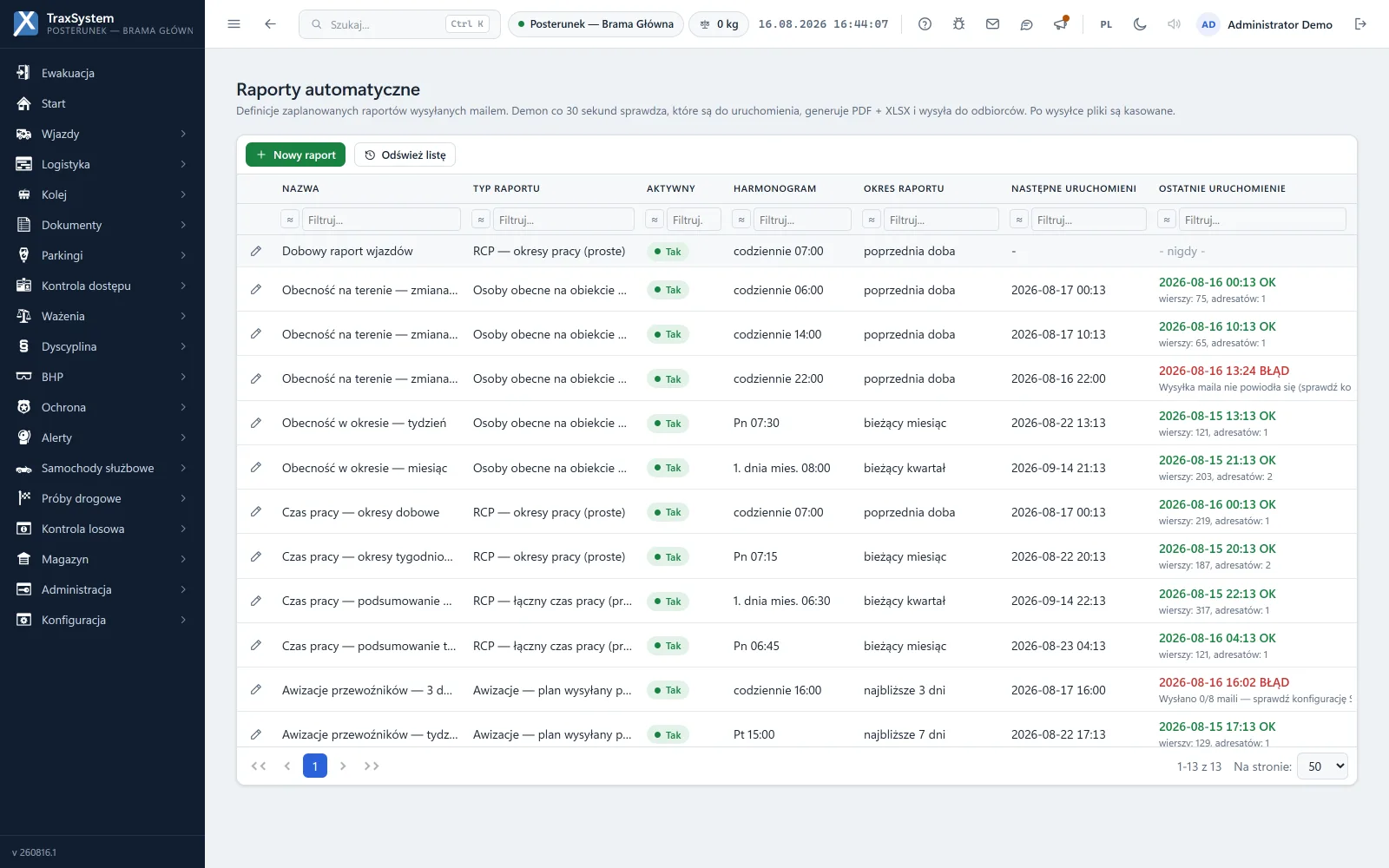Click Nowy raport button
The height and width of the screenshot is (868, 1389).
pyautogui.click(x=295, y=155)
